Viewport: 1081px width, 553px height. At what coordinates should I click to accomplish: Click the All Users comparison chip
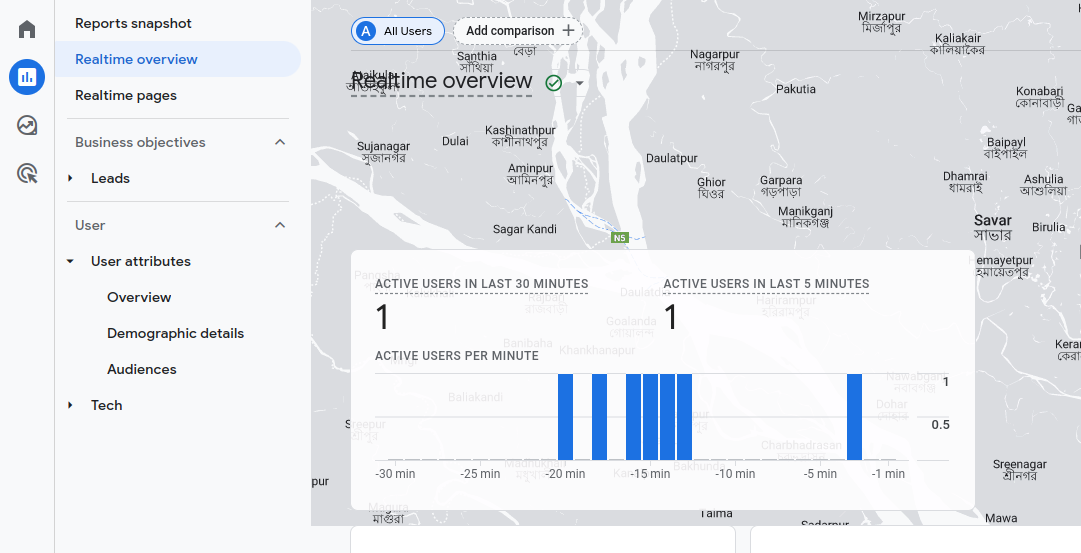click(398, 31)
